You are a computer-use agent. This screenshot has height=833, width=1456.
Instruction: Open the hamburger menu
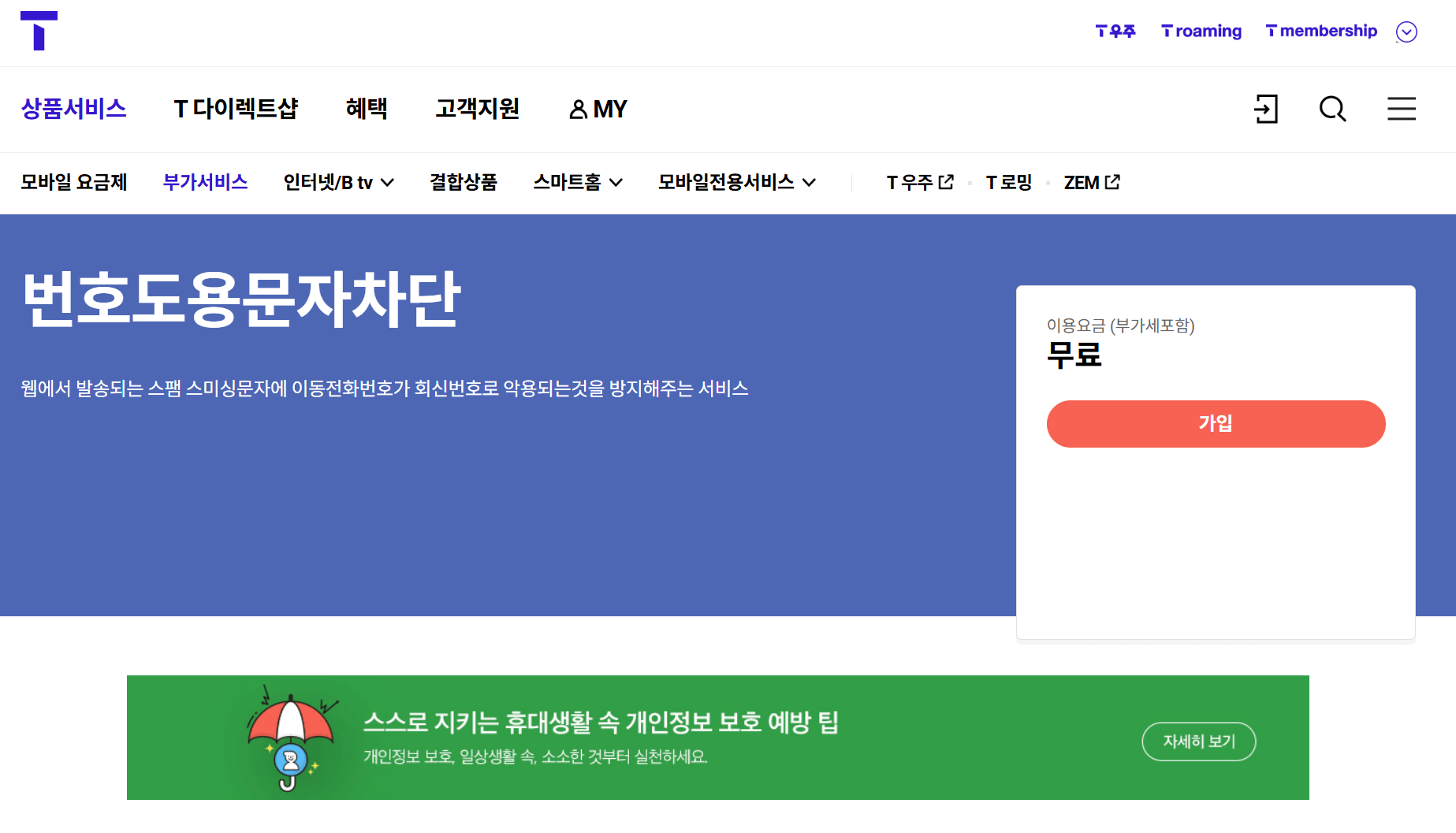pyautogui.click(x=1401, y=110)
